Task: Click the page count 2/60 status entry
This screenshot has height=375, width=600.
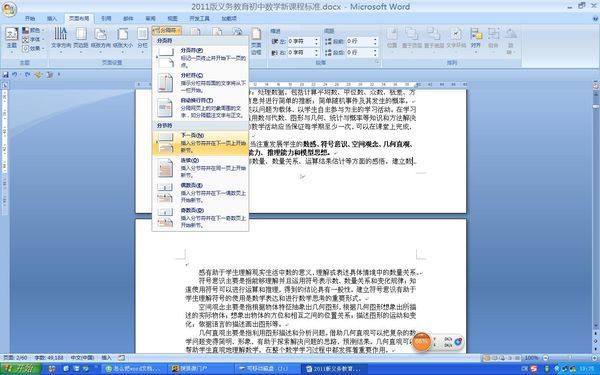Action: [14, 358]
